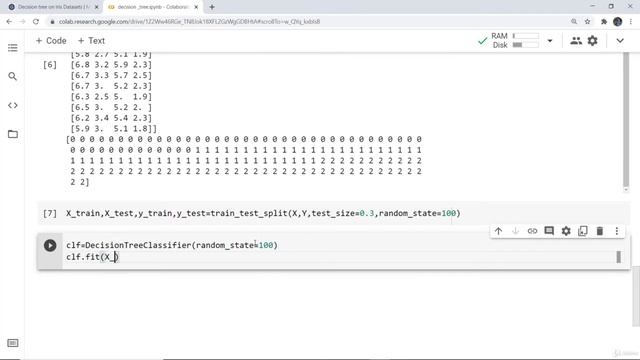Viewport: 640px width, 360px height.
Task: Close the decision_tree.ipynb tab
Action: pos(196,7)
